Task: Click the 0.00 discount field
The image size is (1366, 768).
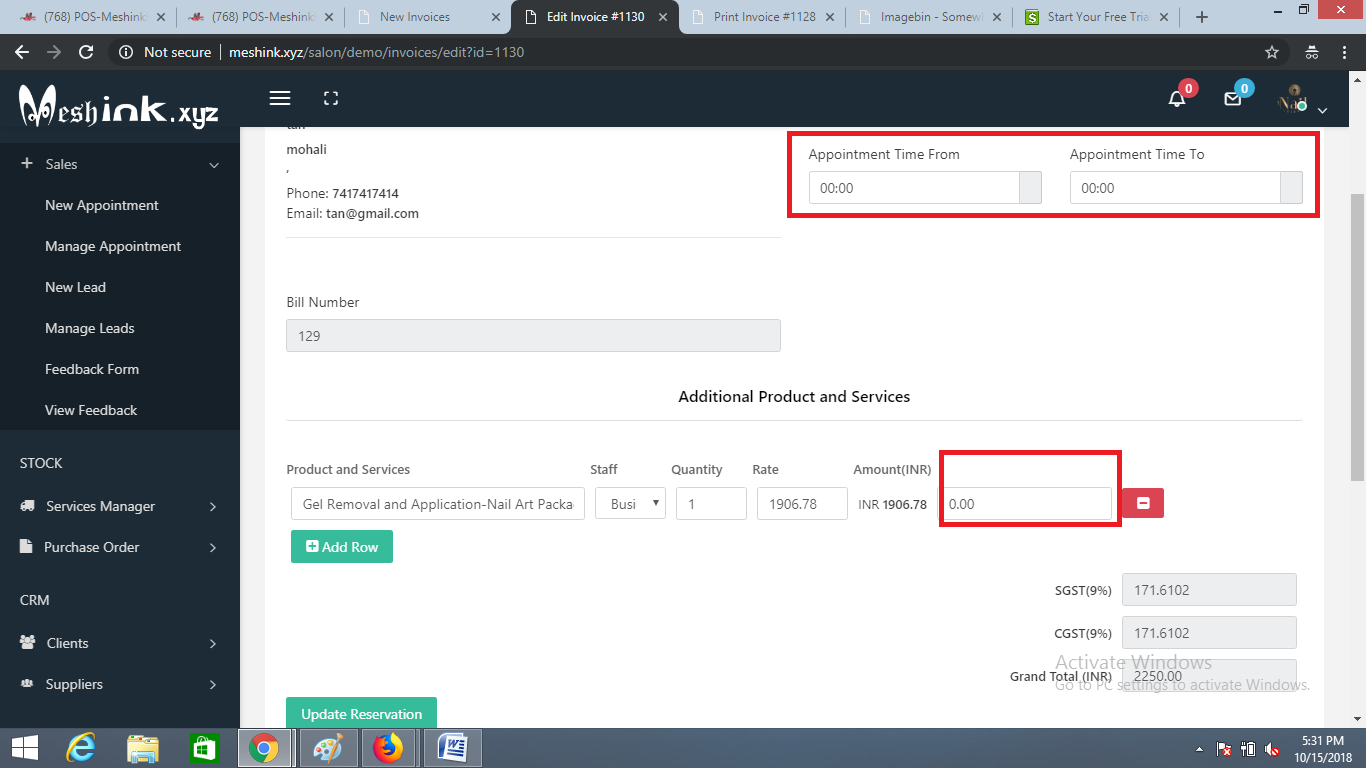Action: [x=1028, y=504]
